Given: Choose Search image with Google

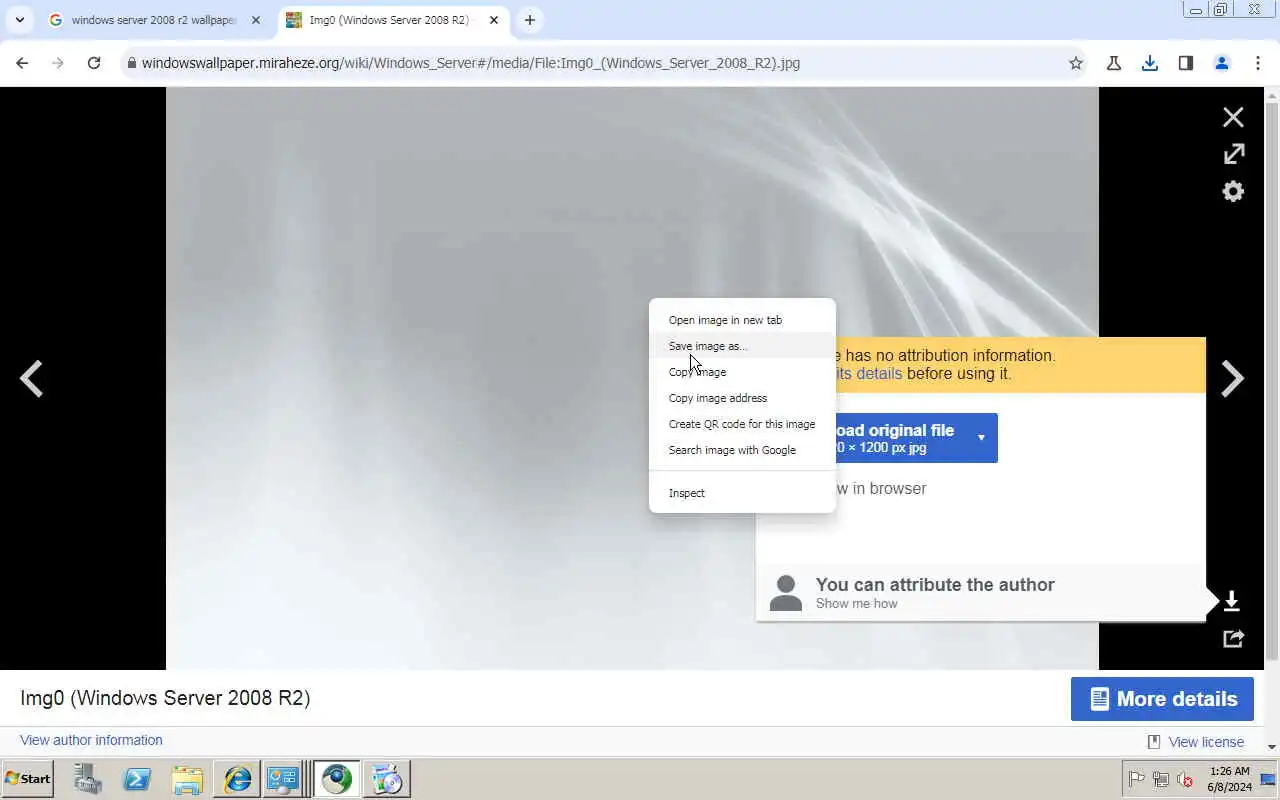Looking at the screenshot, I should tap(742, 450).
